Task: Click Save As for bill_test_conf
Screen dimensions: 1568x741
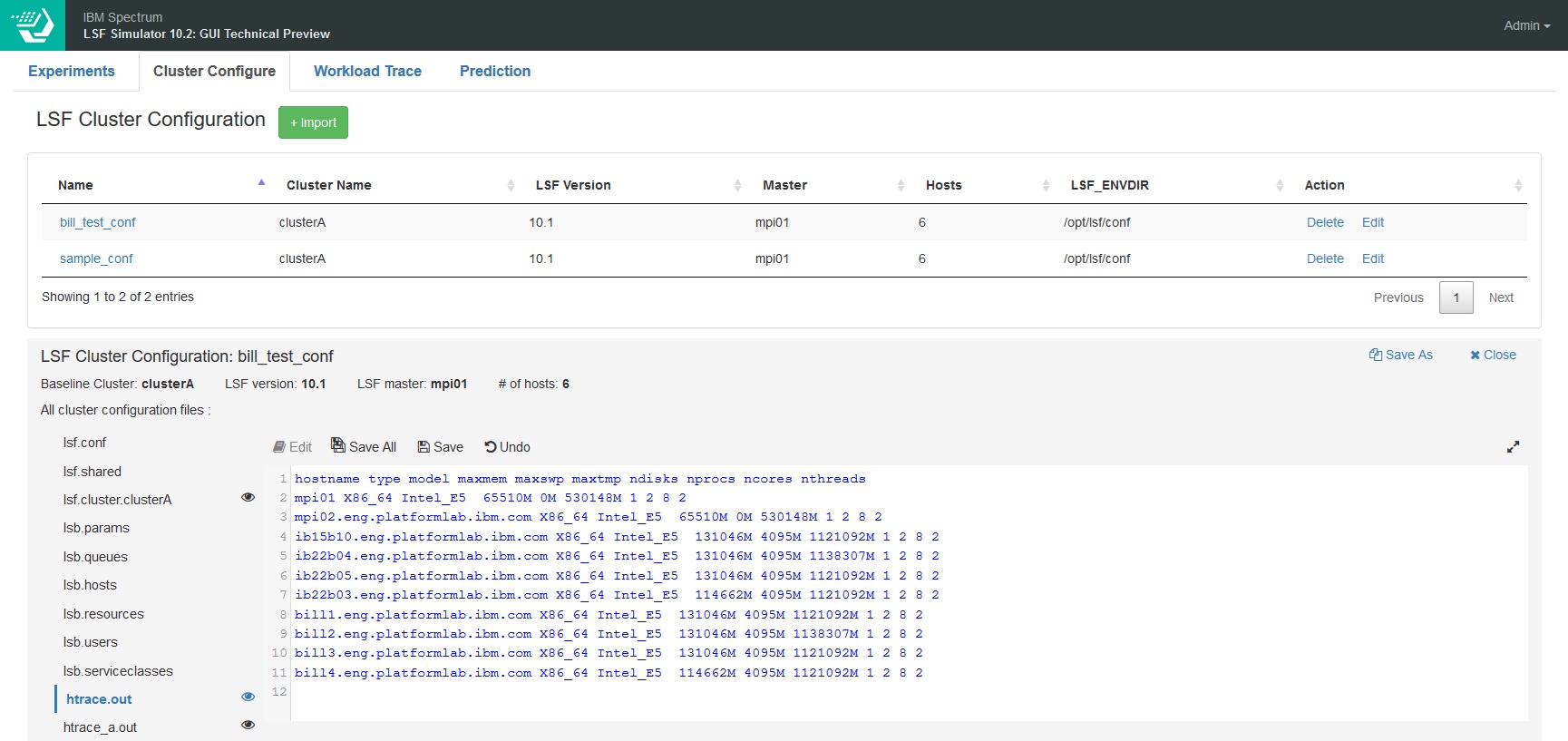Action: point(1401,355)
